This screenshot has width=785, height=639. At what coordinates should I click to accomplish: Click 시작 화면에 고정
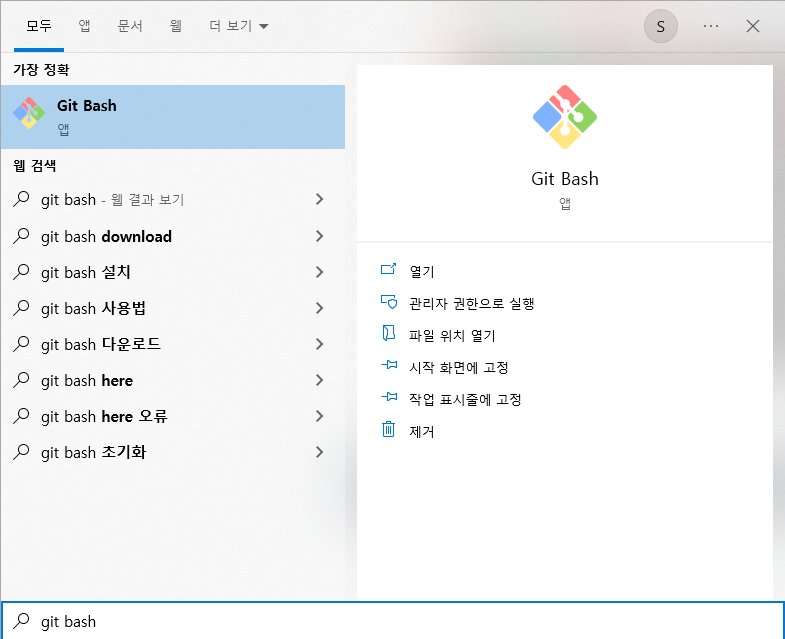click(459, 368)
